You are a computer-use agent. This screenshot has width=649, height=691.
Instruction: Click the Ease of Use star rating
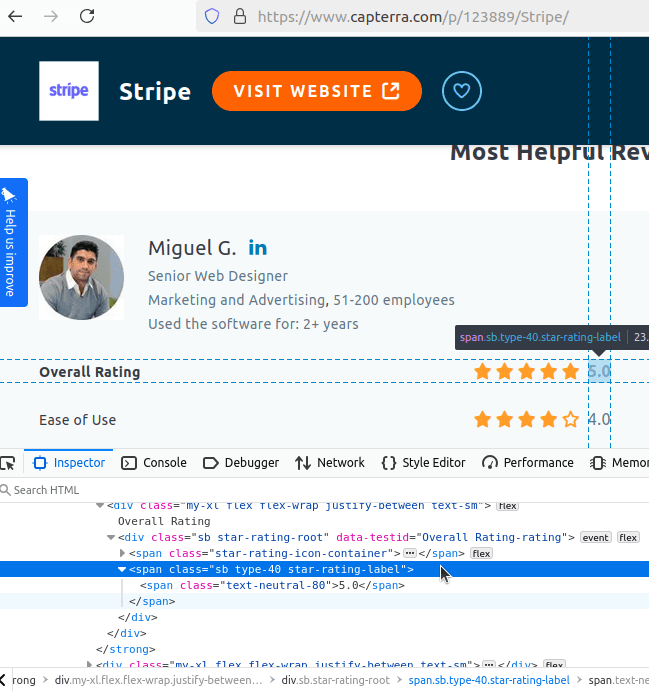527,420
